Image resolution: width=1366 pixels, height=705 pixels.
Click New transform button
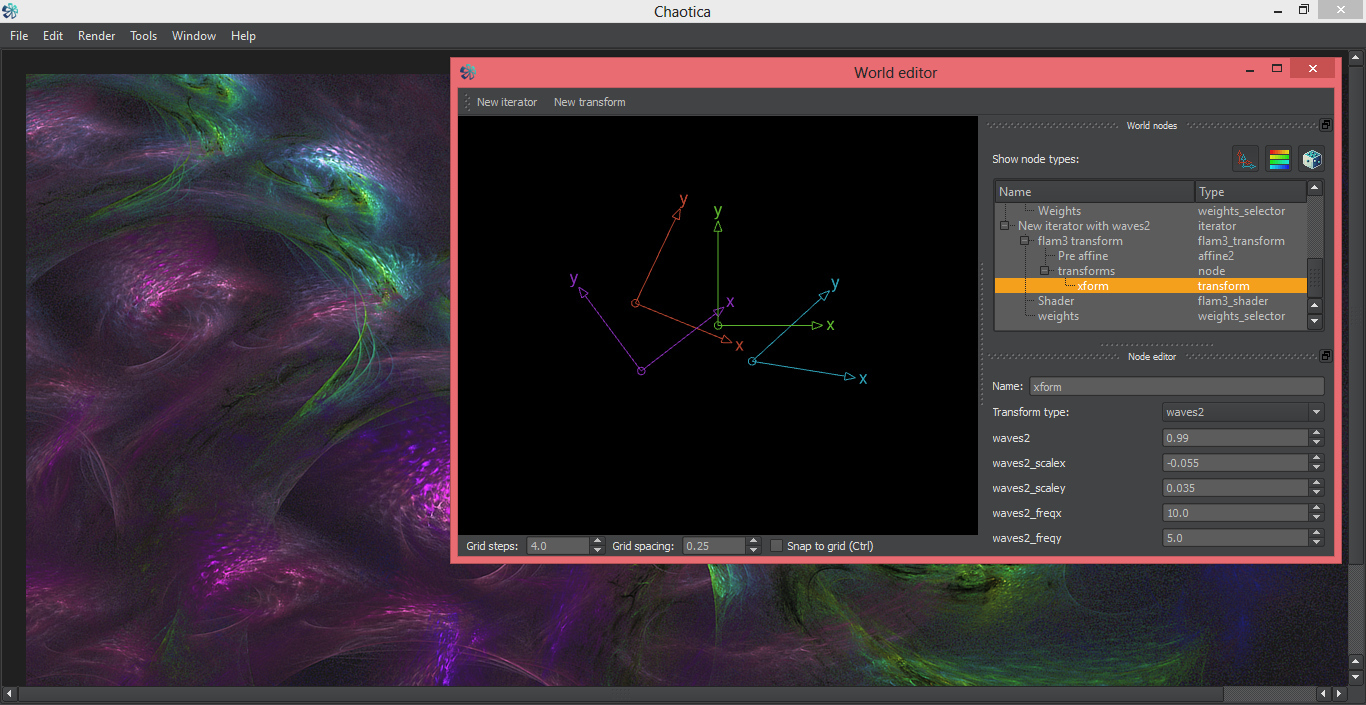point(589,102)
